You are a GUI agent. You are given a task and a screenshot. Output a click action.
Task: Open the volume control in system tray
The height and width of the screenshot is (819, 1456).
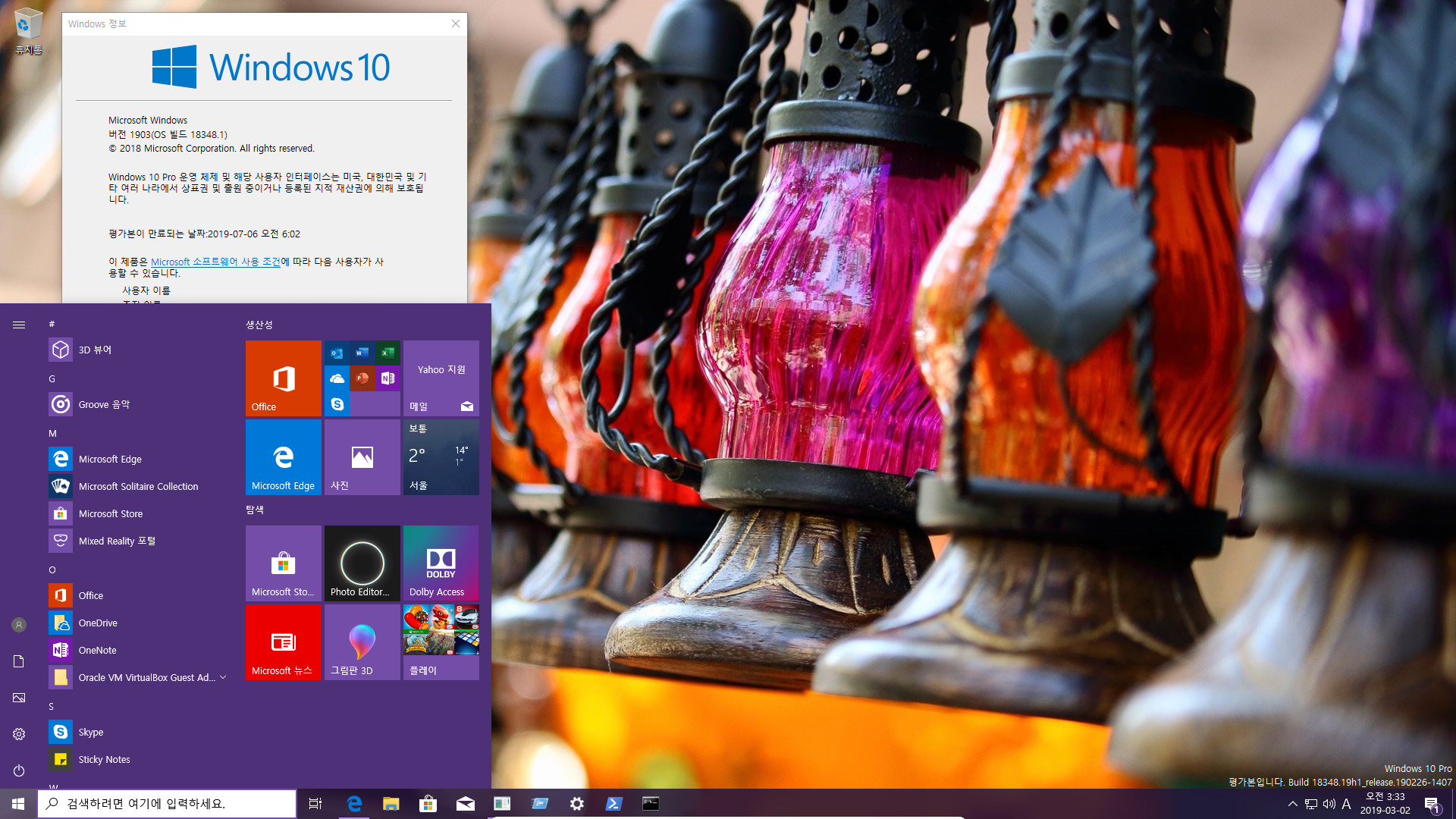(1329, 804)
